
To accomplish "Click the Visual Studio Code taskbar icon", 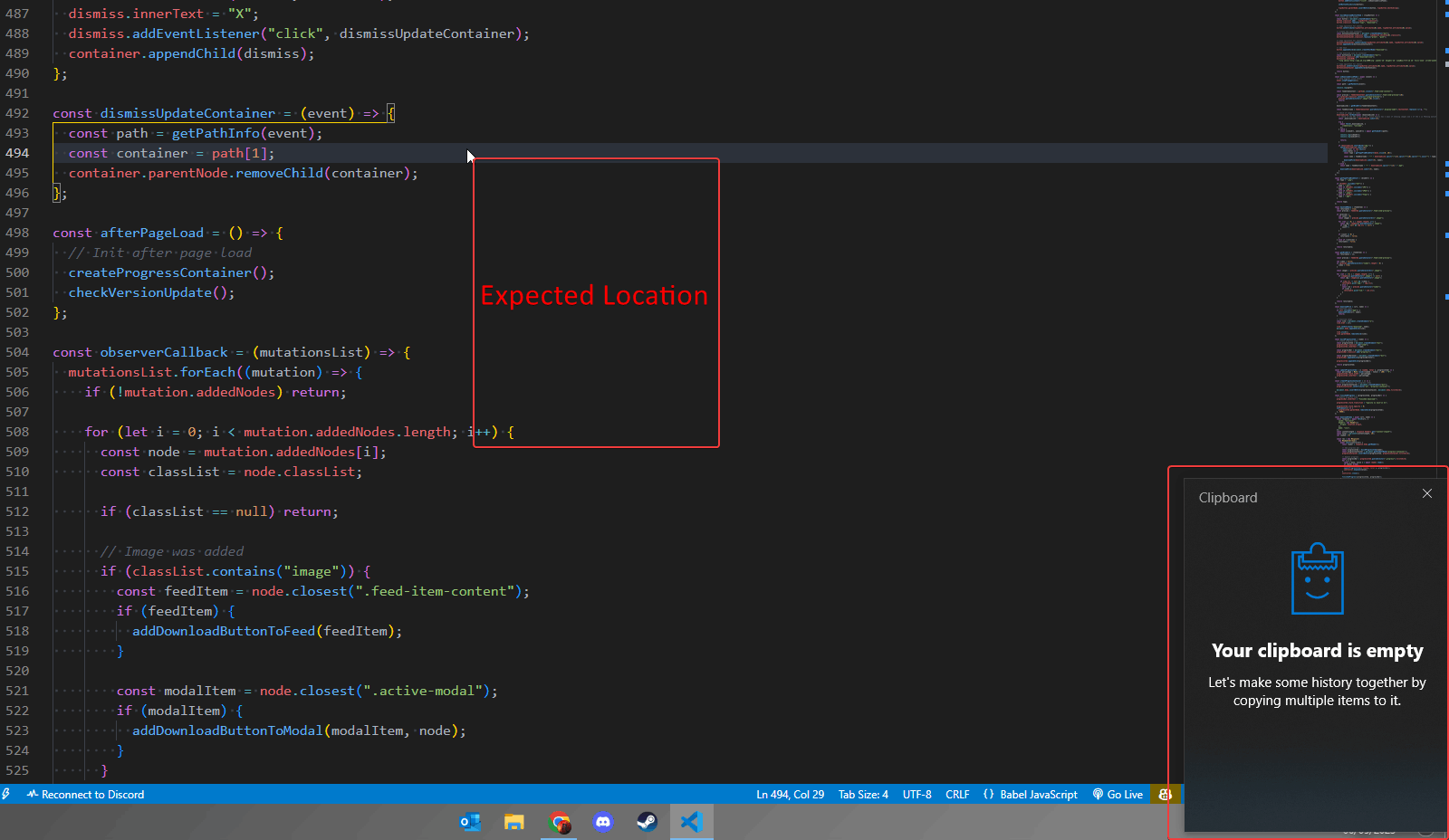I will 691,822.
